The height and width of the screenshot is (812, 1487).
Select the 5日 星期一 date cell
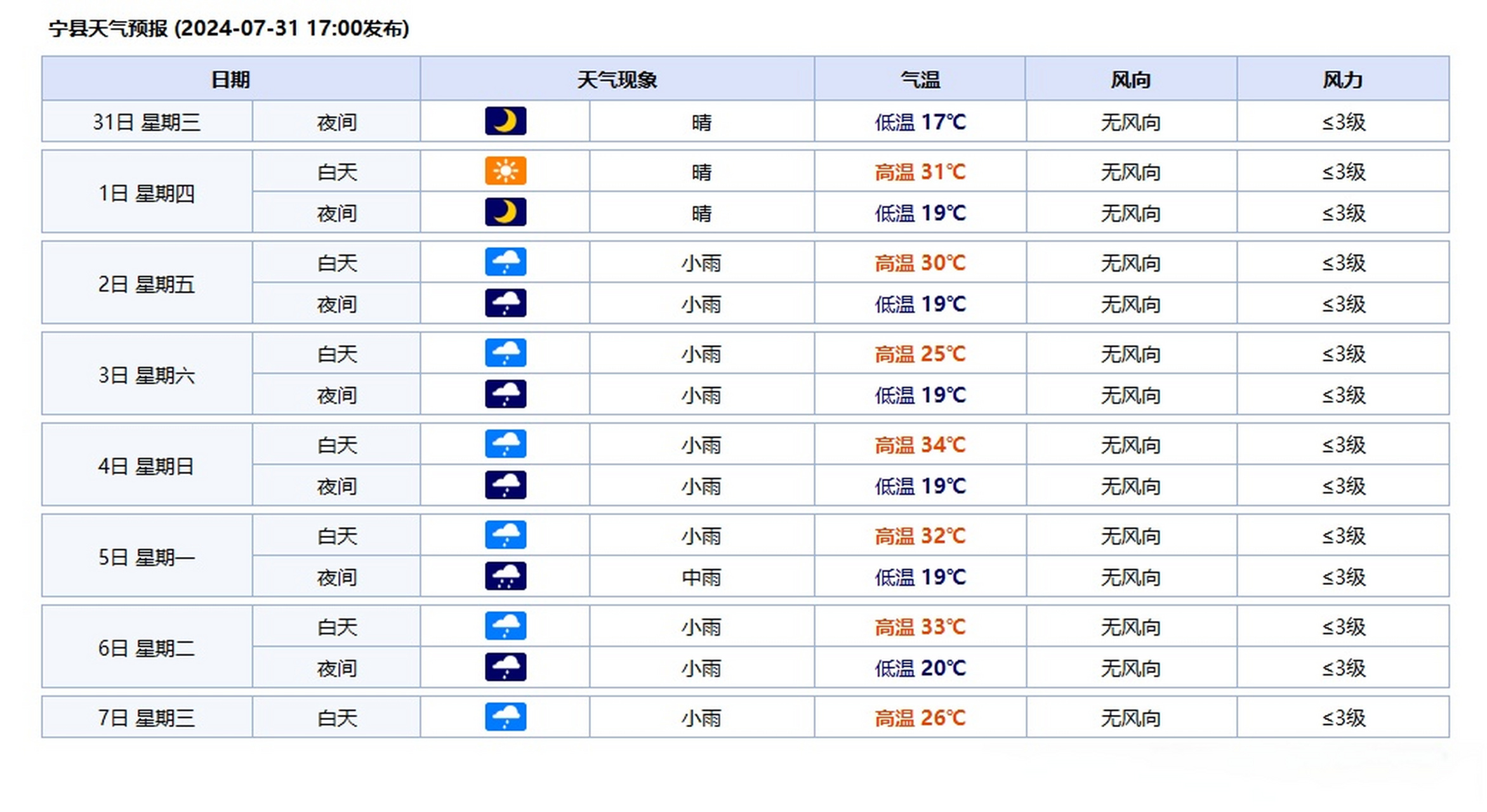[x=147, y=557]
